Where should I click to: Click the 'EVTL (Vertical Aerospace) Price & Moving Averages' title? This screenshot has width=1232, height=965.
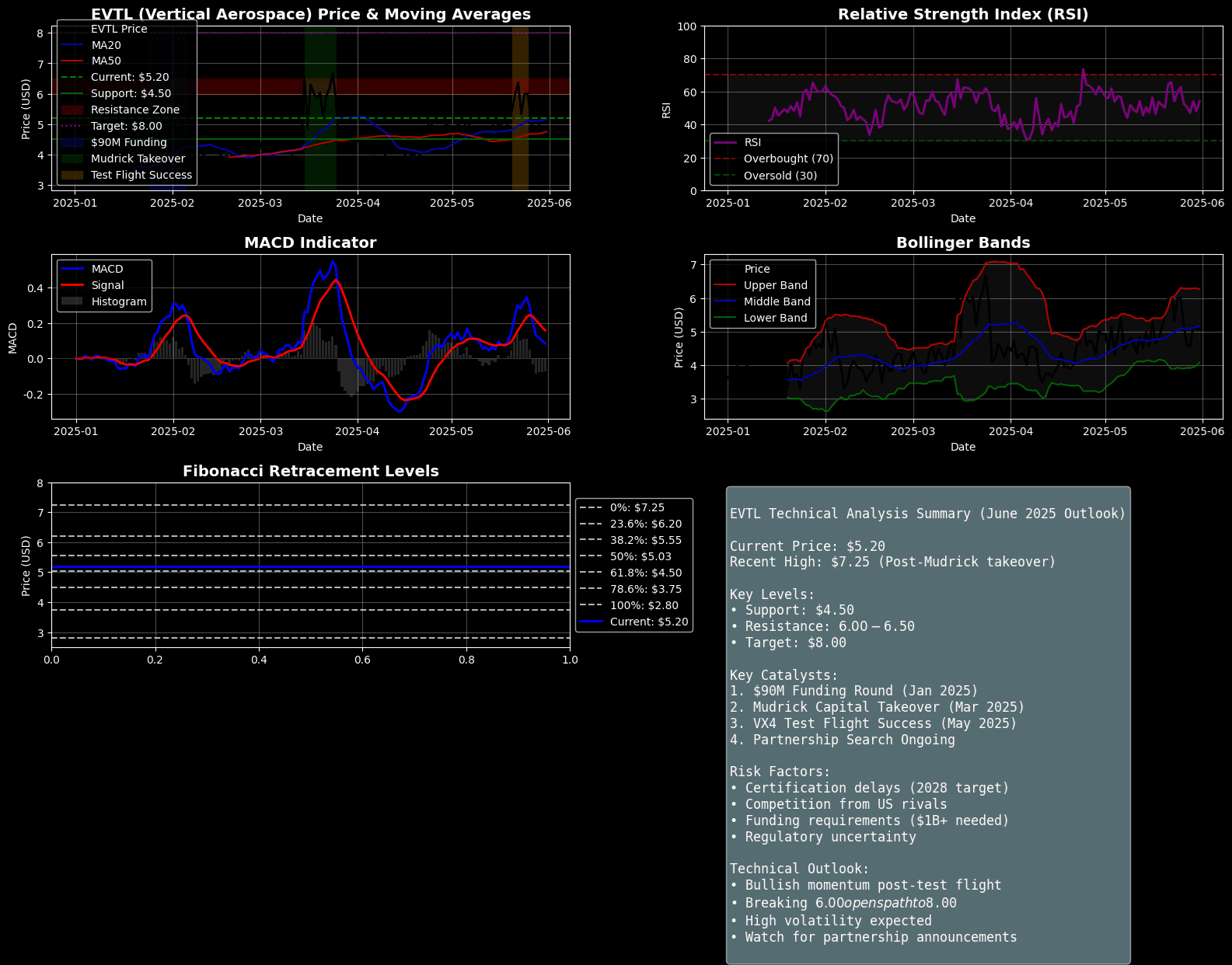click(310, 15)
